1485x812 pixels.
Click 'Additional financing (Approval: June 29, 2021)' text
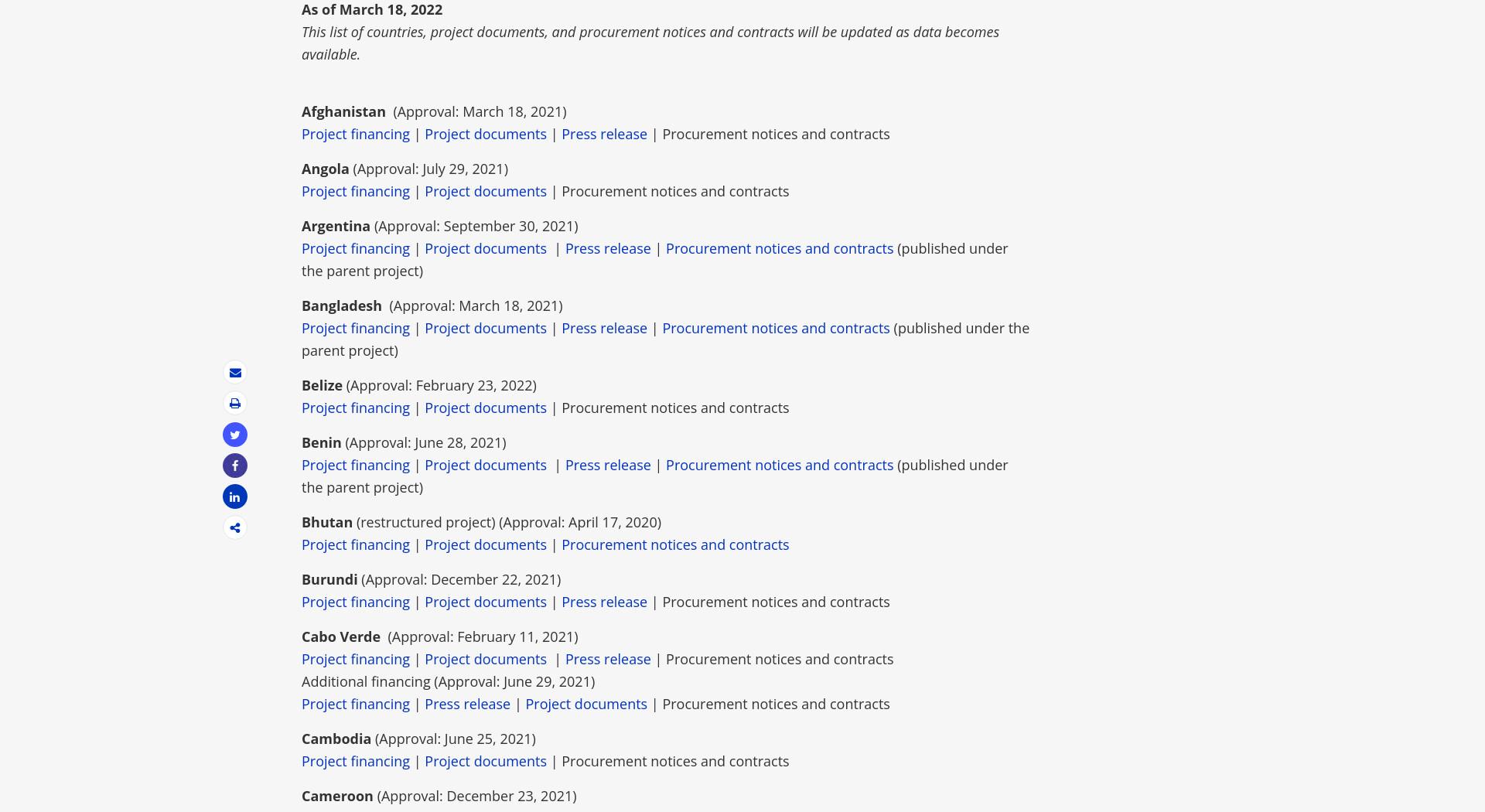448,681
